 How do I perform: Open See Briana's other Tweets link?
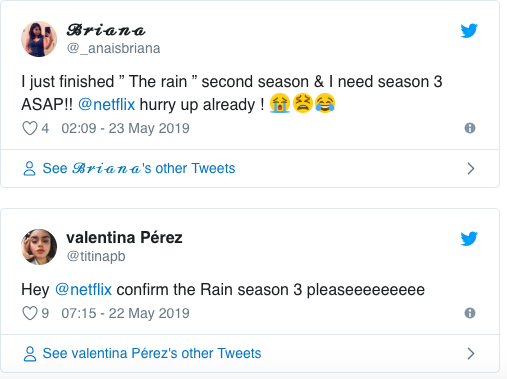point(139,168)
